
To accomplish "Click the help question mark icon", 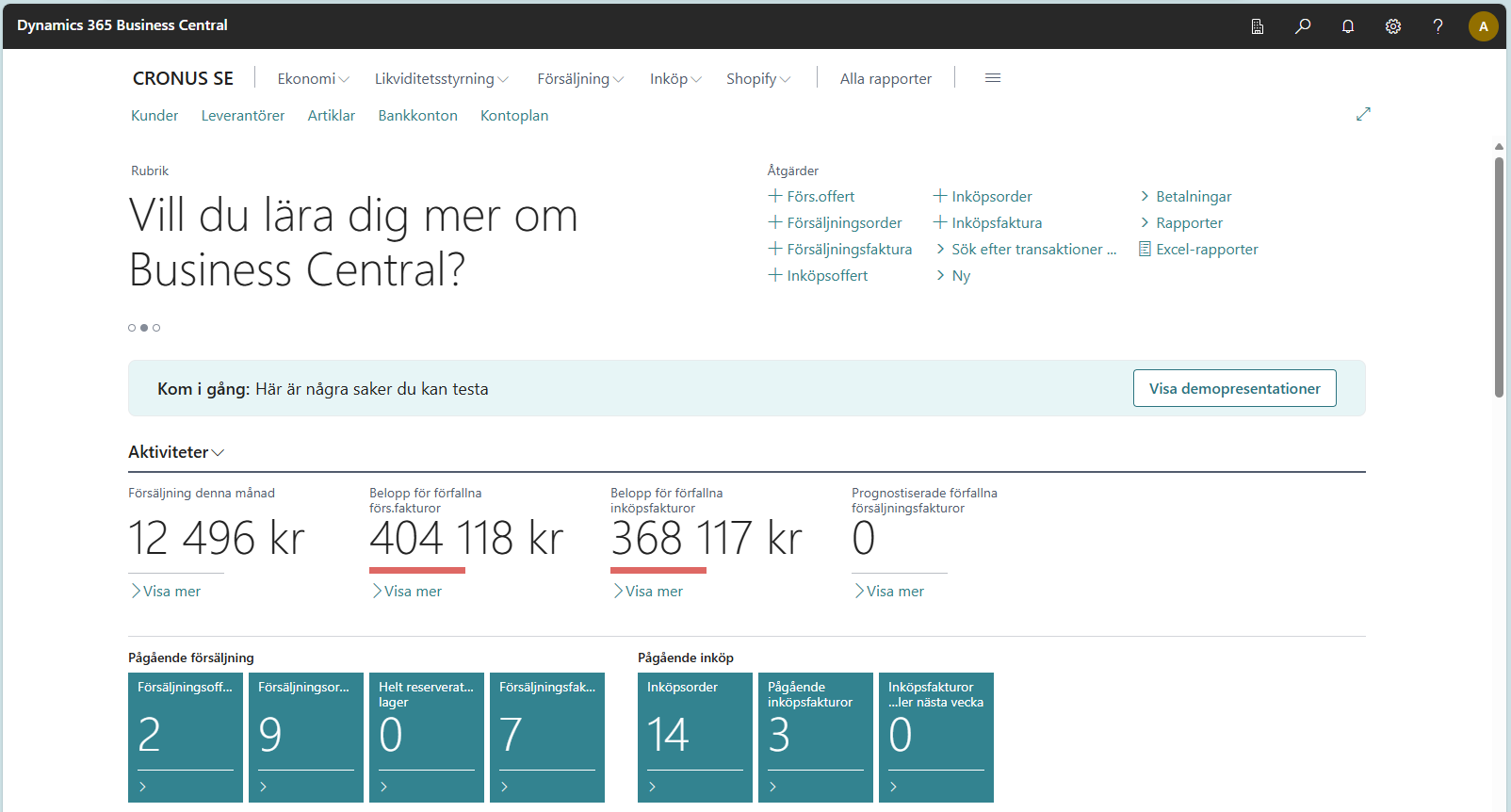I will pyautogui.click(x=1438, y=26).
